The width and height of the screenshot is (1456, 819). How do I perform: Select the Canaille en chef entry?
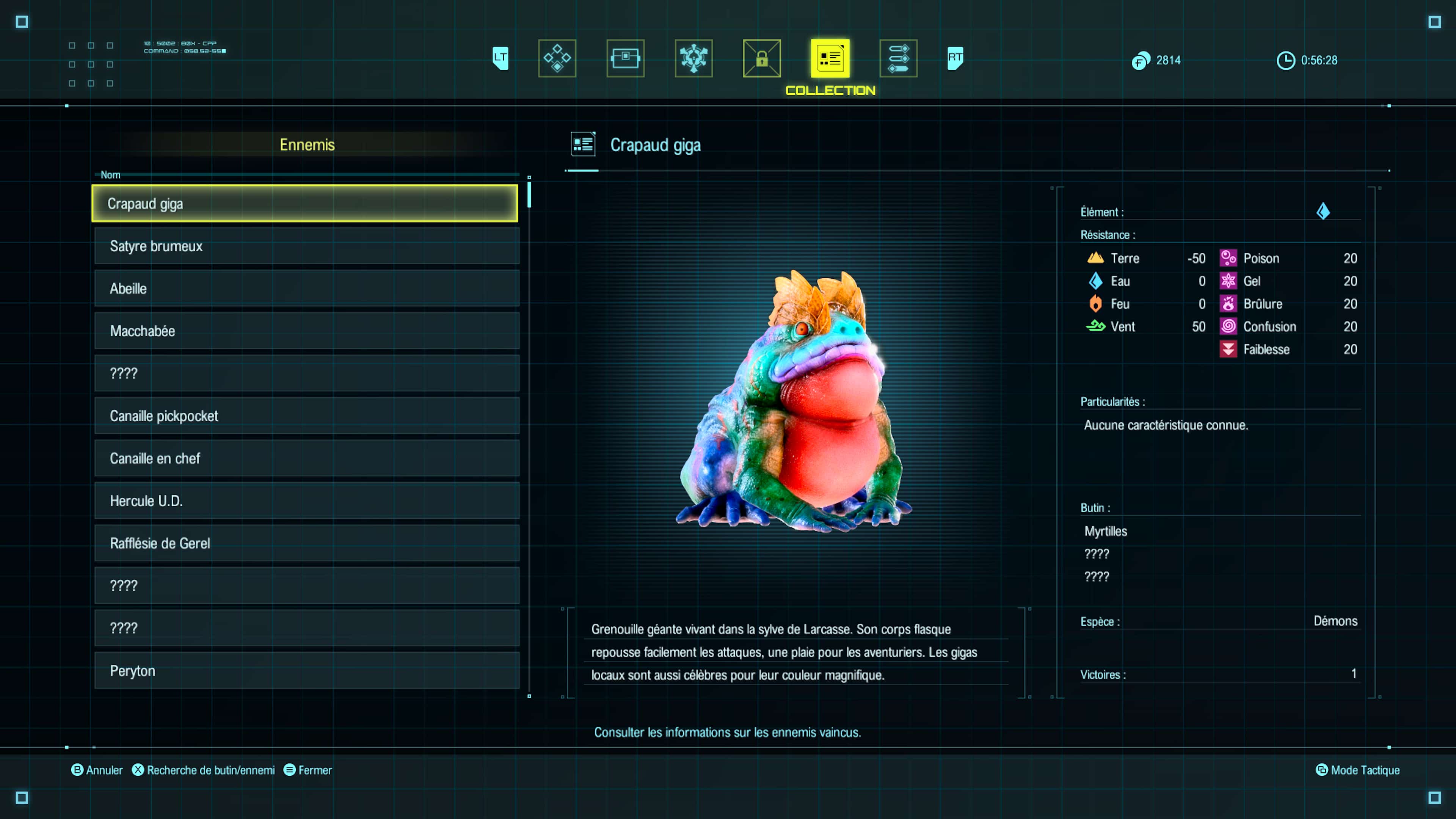pos(307,458)
